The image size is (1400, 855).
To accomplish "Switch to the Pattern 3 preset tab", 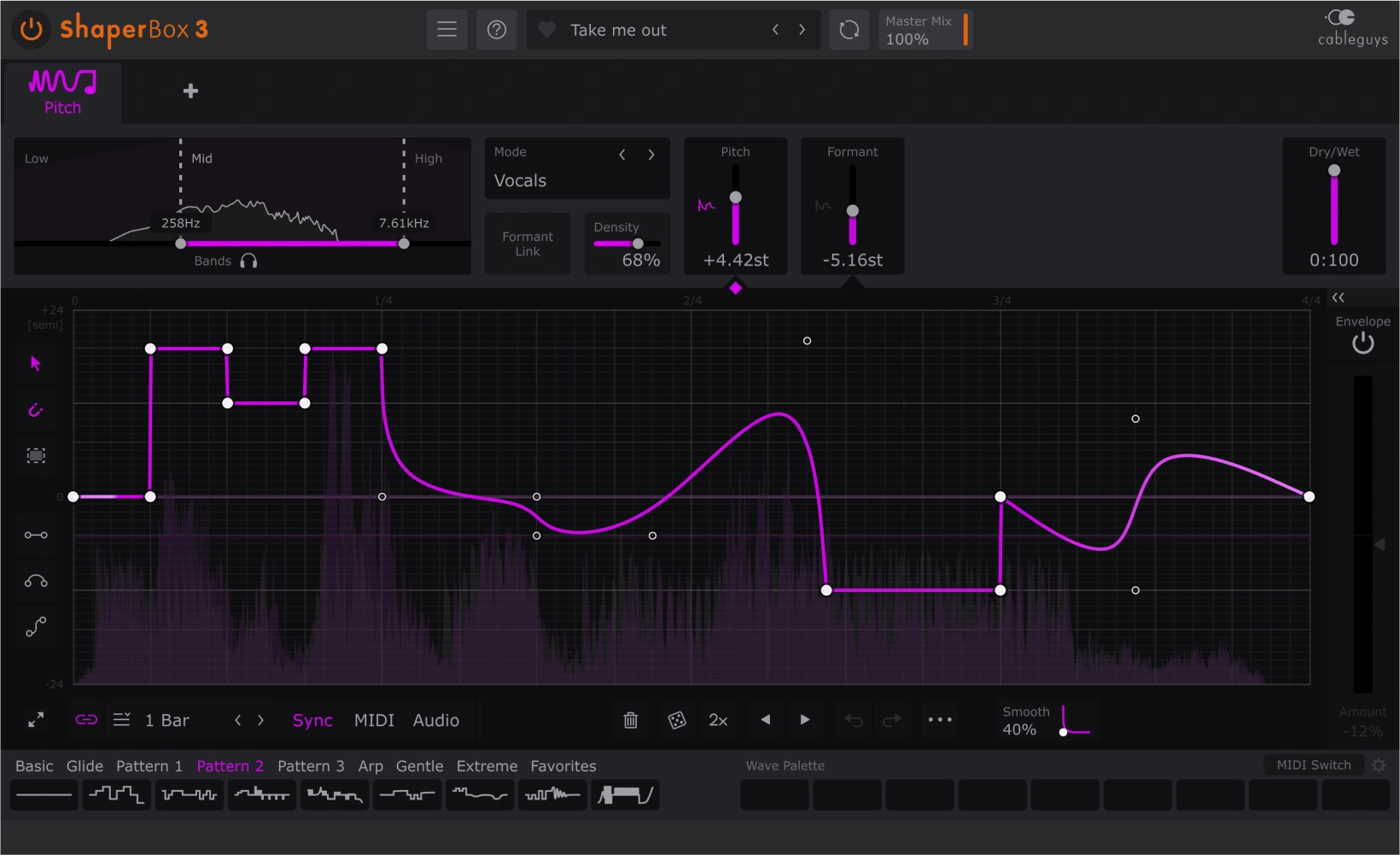I will 311,766.
